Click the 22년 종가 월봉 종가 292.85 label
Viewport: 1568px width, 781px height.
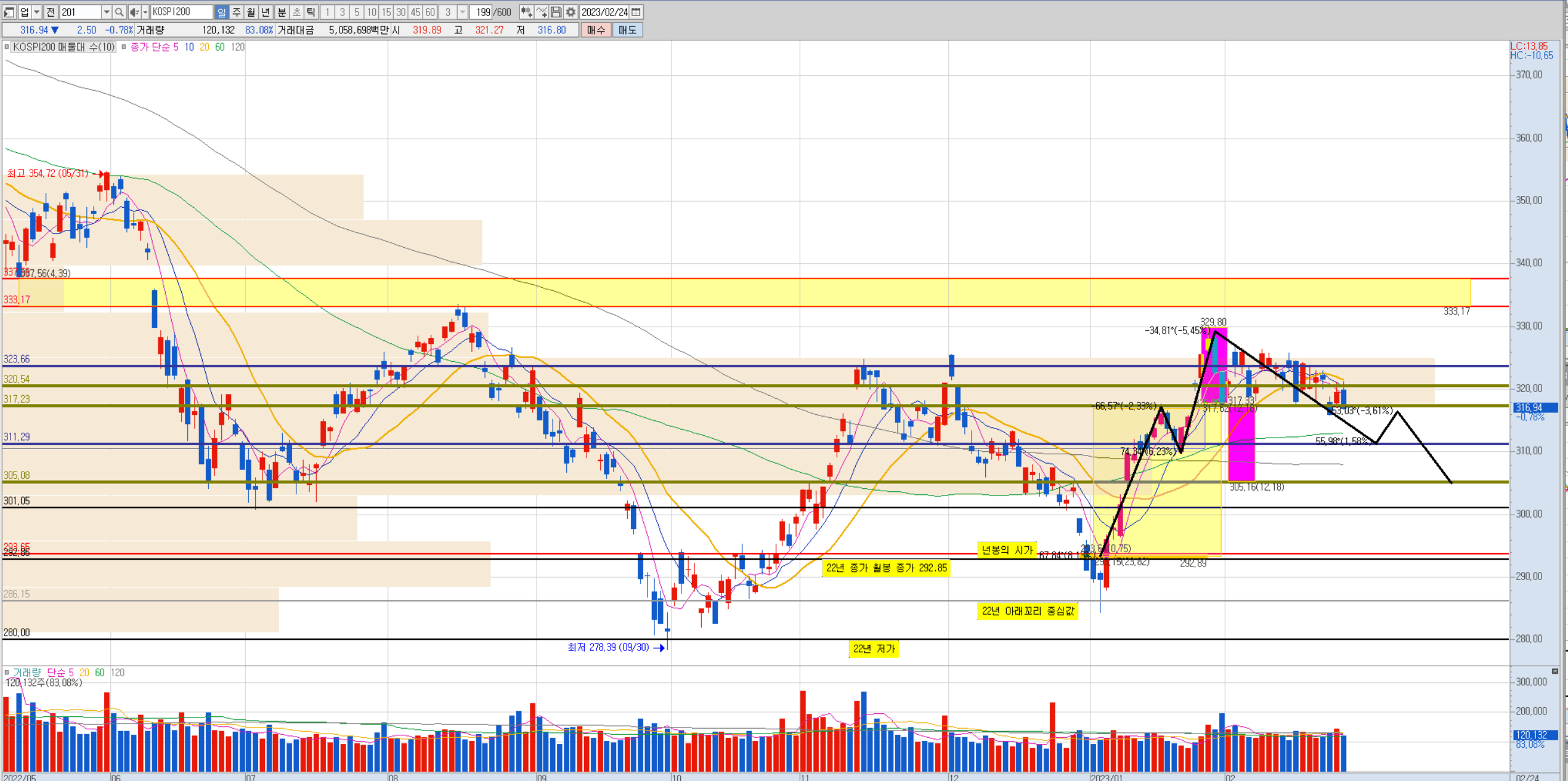(887, 568)
